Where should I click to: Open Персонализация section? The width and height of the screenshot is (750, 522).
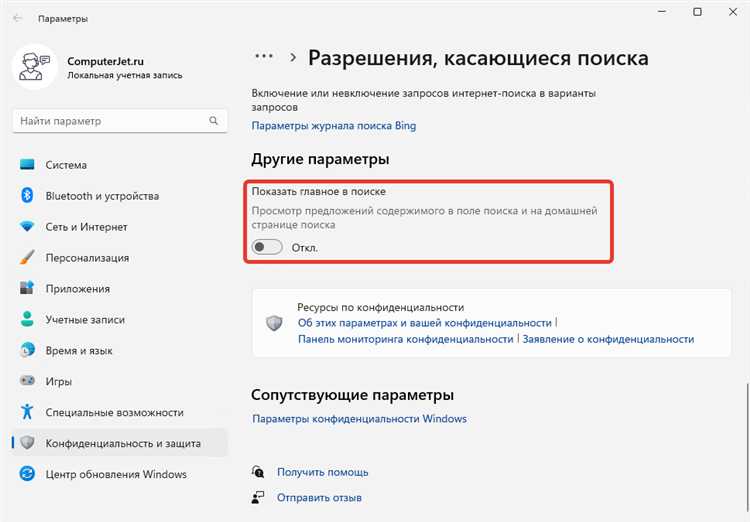pyautogui.click(x=120, y=257)
